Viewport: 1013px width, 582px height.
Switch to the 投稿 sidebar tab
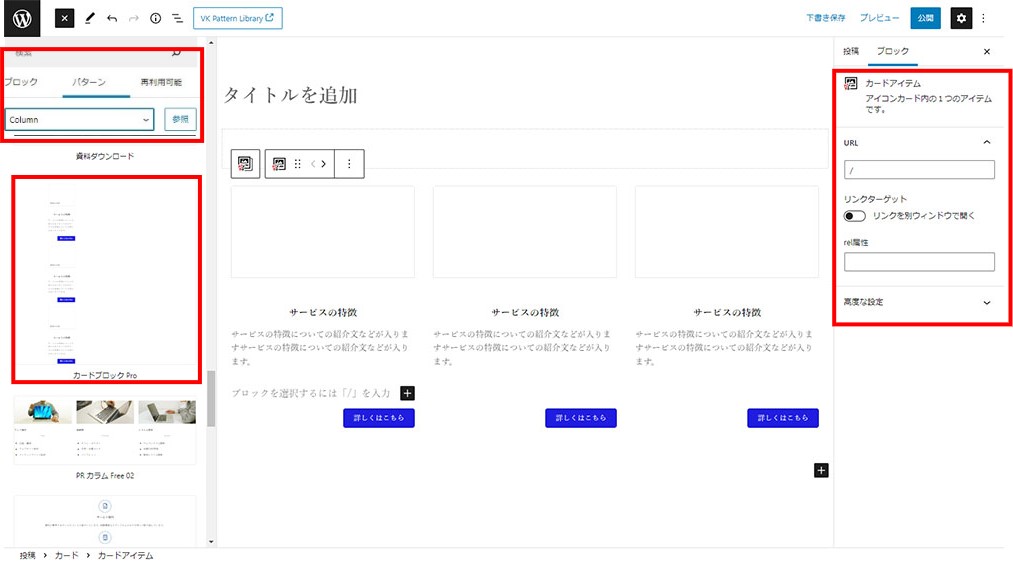pos(850,51)
